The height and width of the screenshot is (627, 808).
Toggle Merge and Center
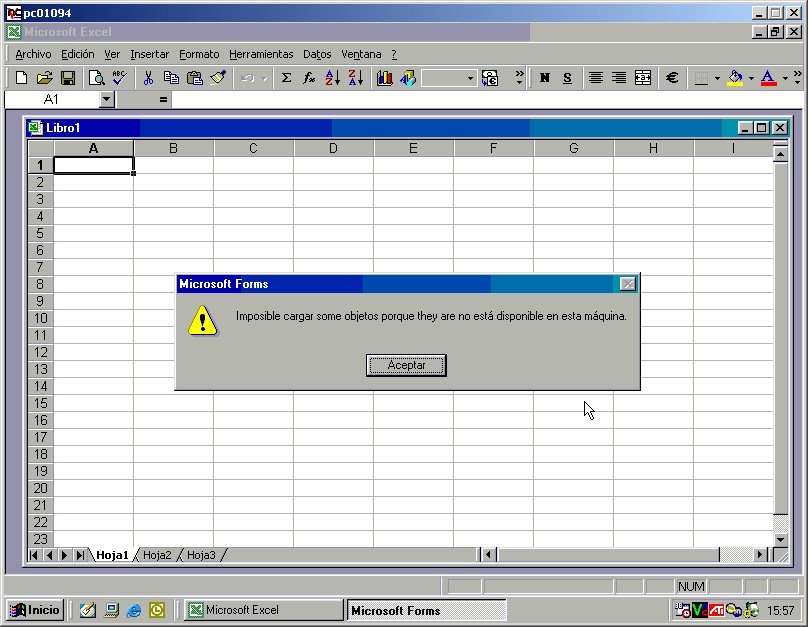(643, 78)
